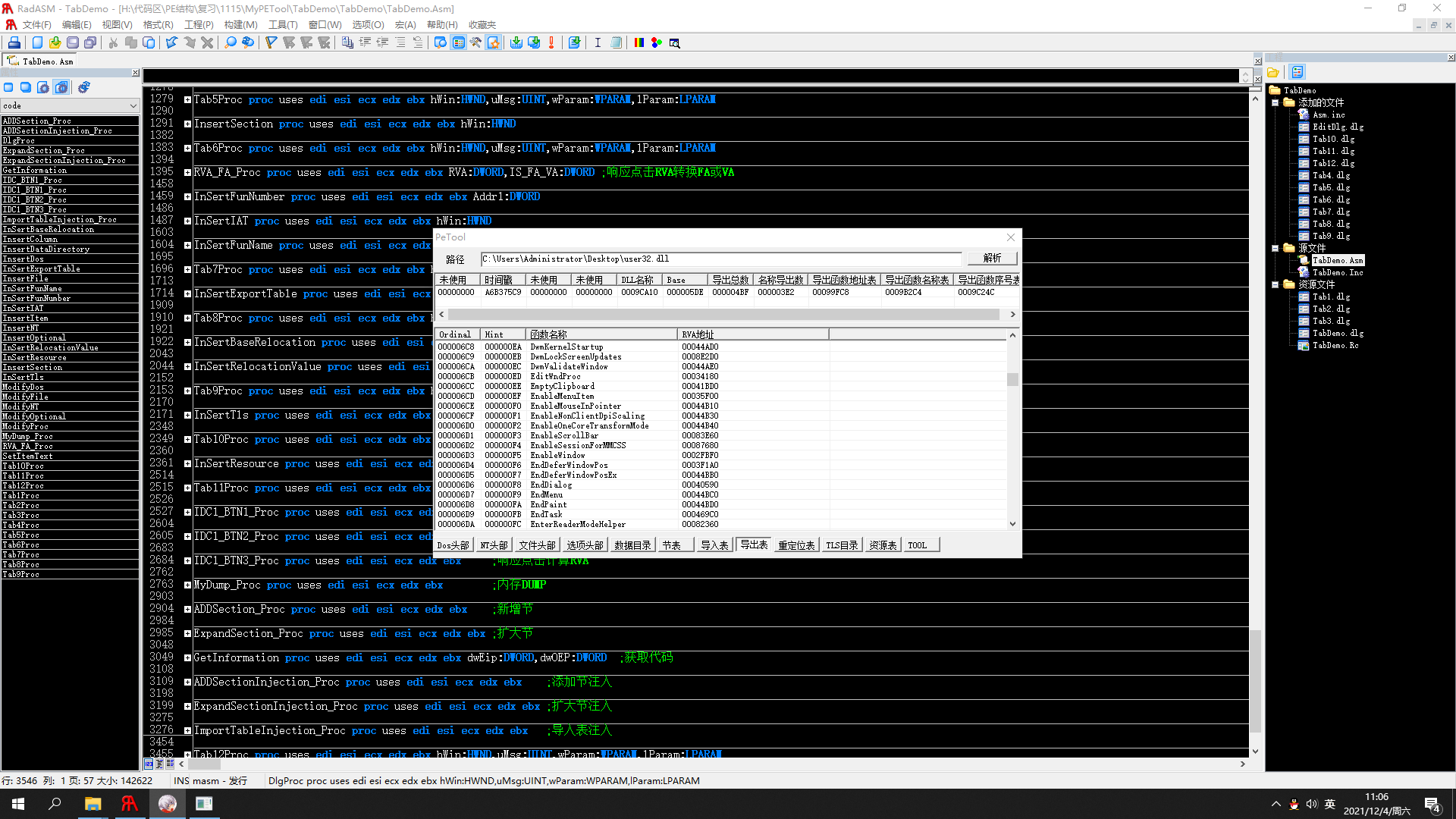This screenshot has height=819, width=1456.
Task: Open the 构建(M) menu
Action: coord(240,25)
